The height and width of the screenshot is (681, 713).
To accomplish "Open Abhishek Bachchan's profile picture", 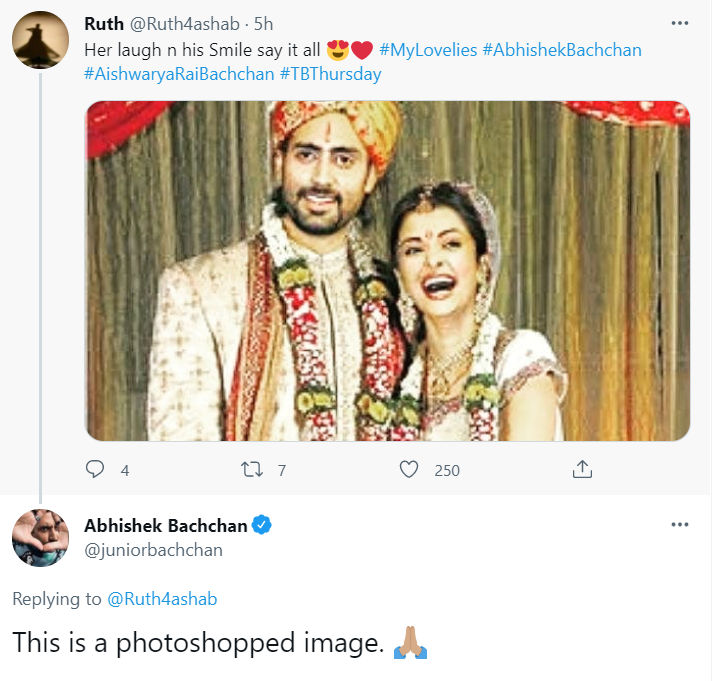I will pyautogui.click(x=40, y=538).
